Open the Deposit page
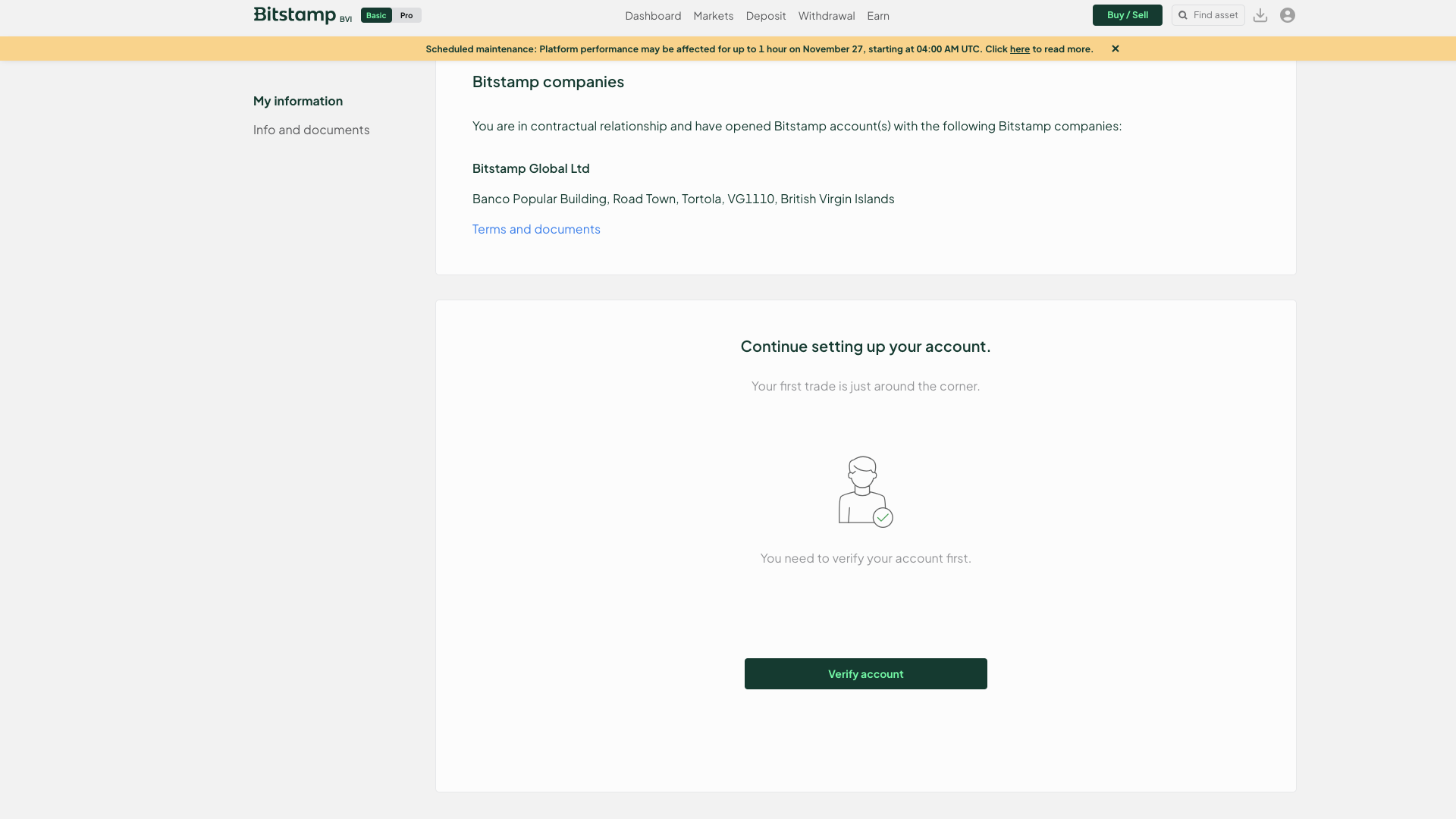1456x819 pixels. [766, 16]
